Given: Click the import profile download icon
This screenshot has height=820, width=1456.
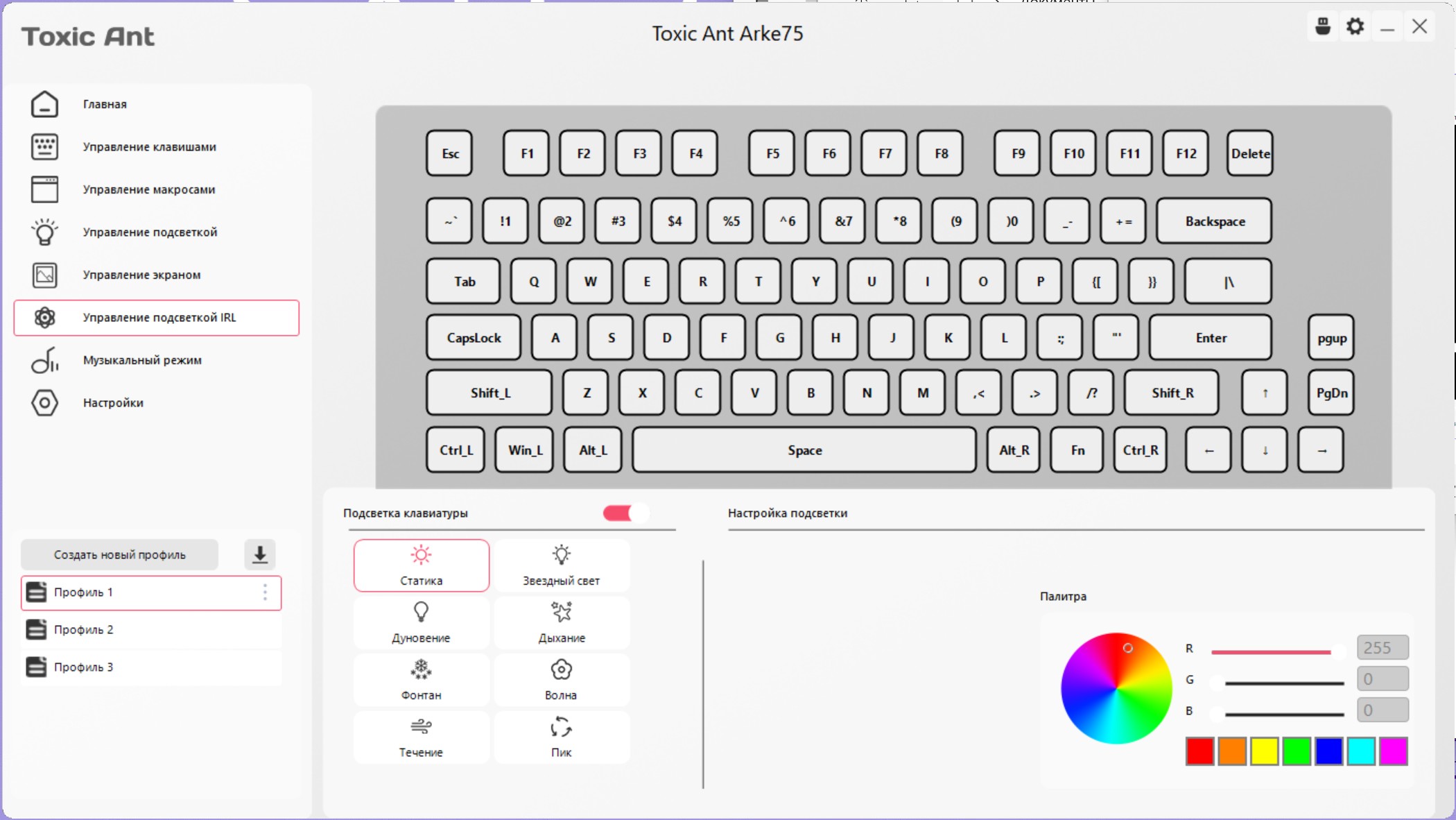Looking at the screenshot, I should [260, 554].
